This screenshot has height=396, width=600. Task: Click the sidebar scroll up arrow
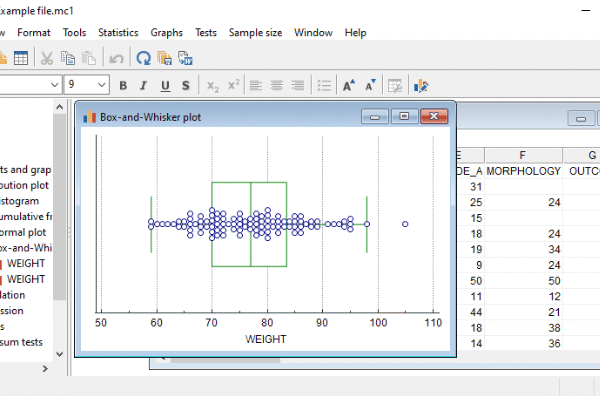coord(59,107)
